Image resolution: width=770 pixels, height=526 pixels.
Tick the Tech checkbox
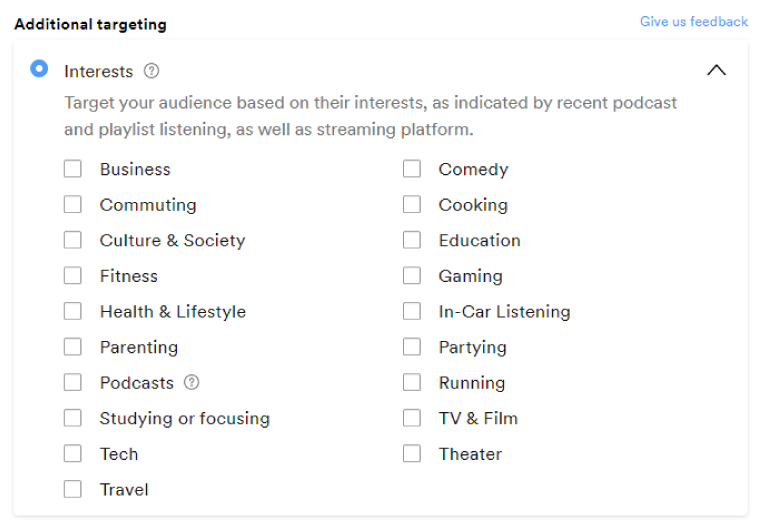point(73,453)
